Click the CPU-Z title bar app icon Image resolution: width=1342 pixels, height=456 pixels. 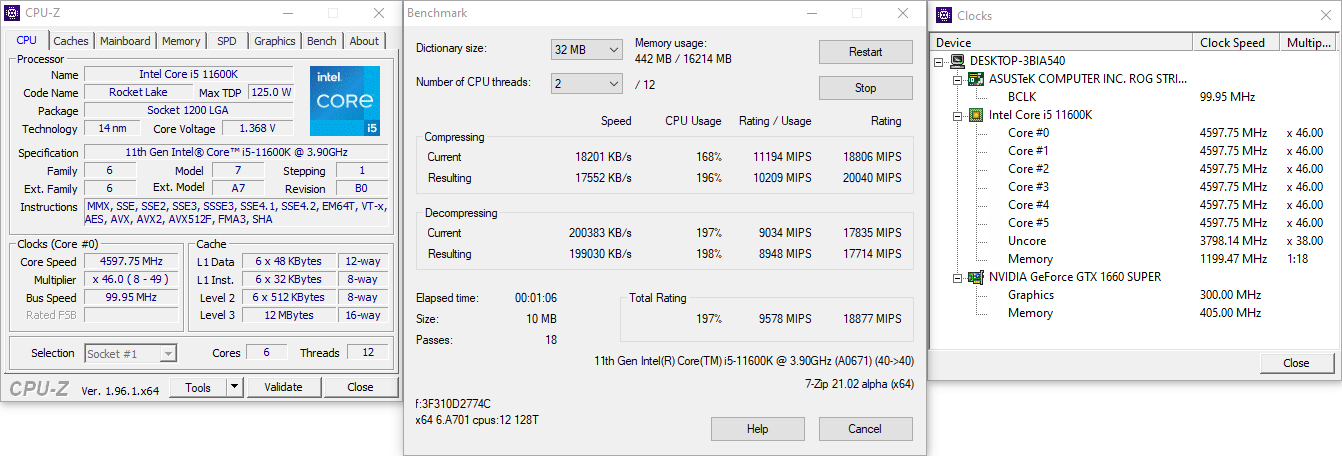(x=12, y=13)
